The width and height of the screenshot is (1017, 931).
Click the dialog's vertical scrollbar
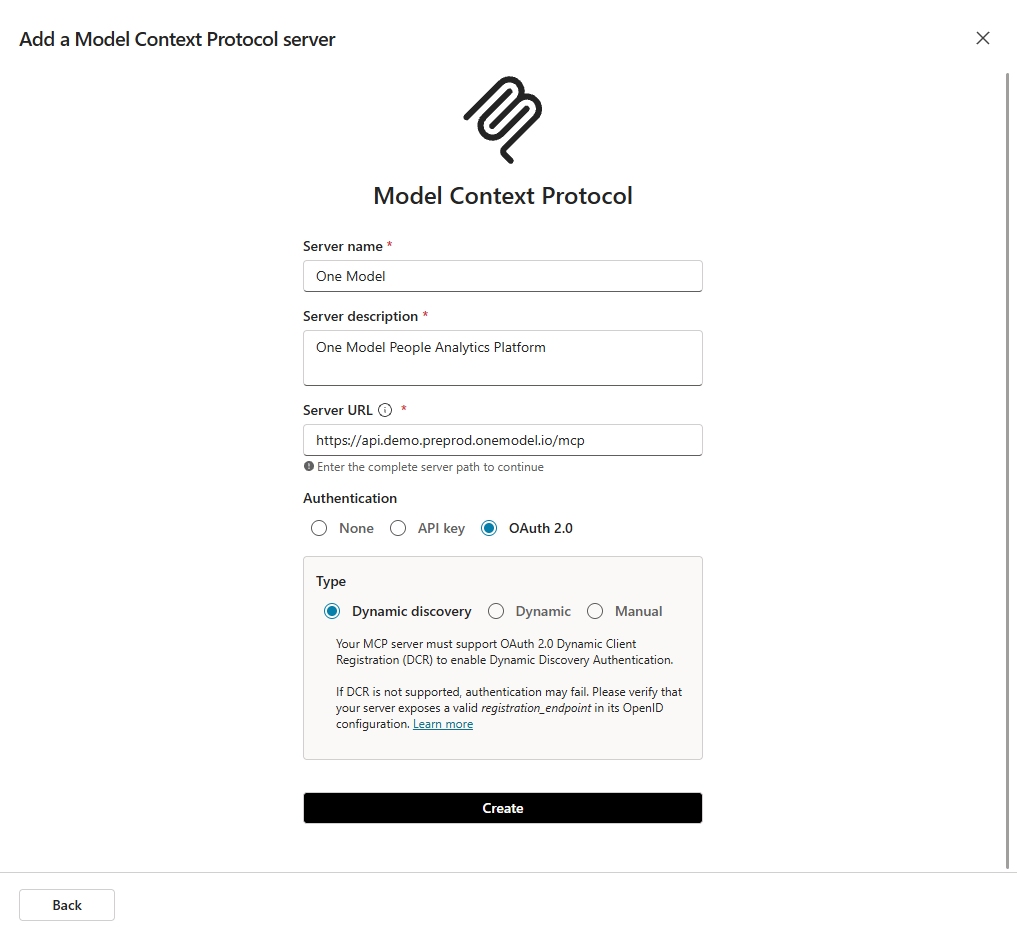[x=1007, y=470]
